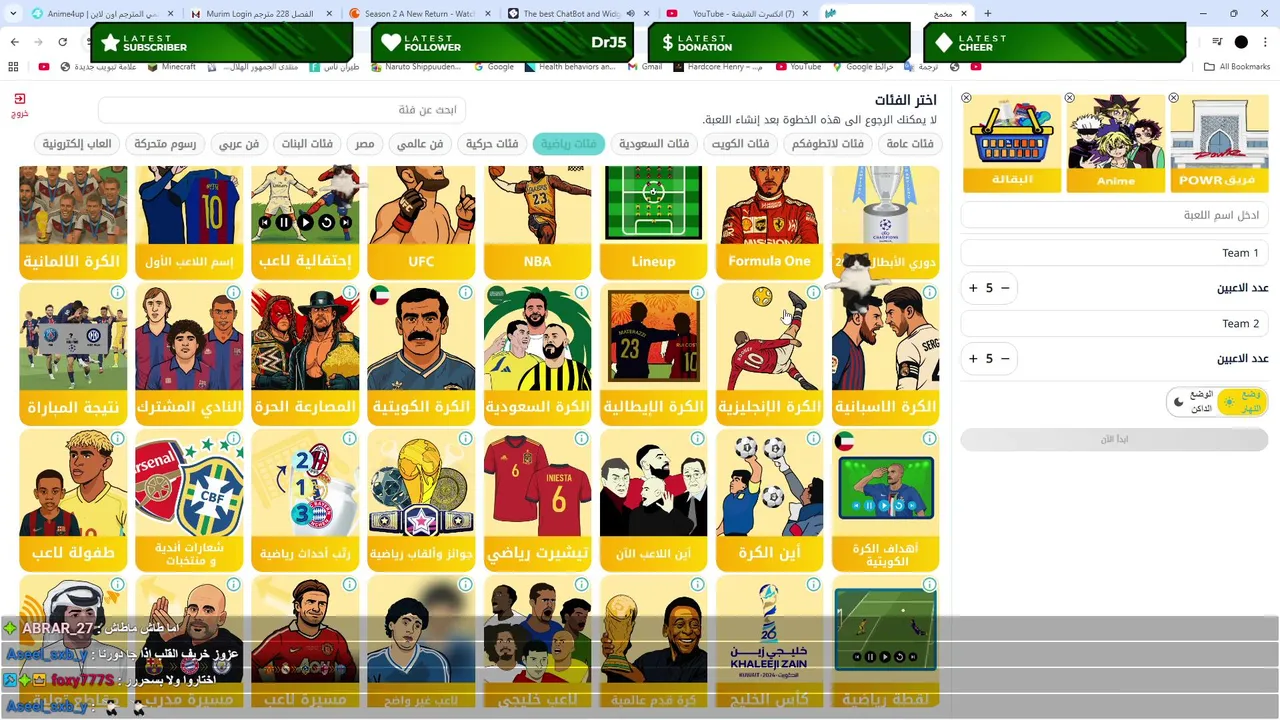This screenshot has height=720, width=1280.
Task: Switch to dark mode الوضع الداكن
Action: tap(1192, 402)
